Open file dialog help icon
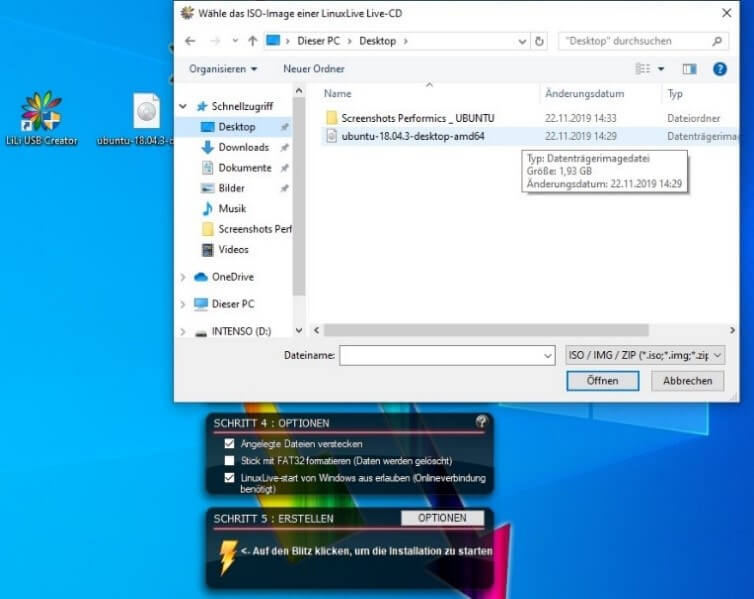 (719, 69)
